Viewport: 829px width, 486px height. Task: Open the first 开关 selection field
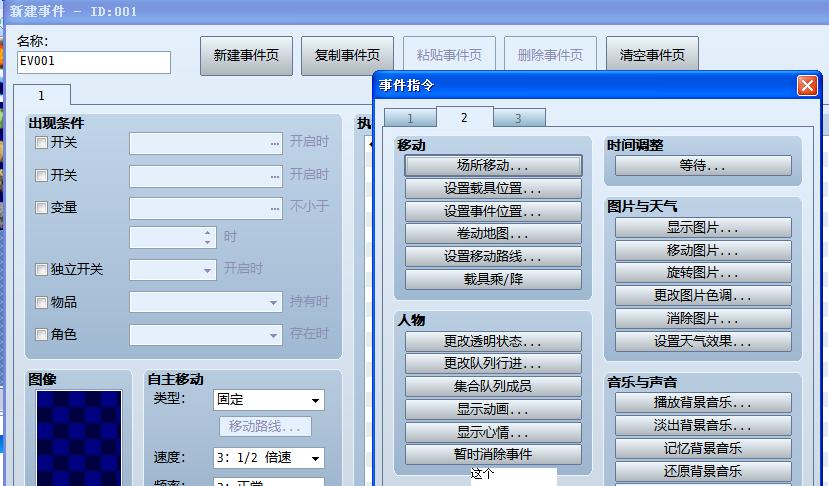pos(206,143)
